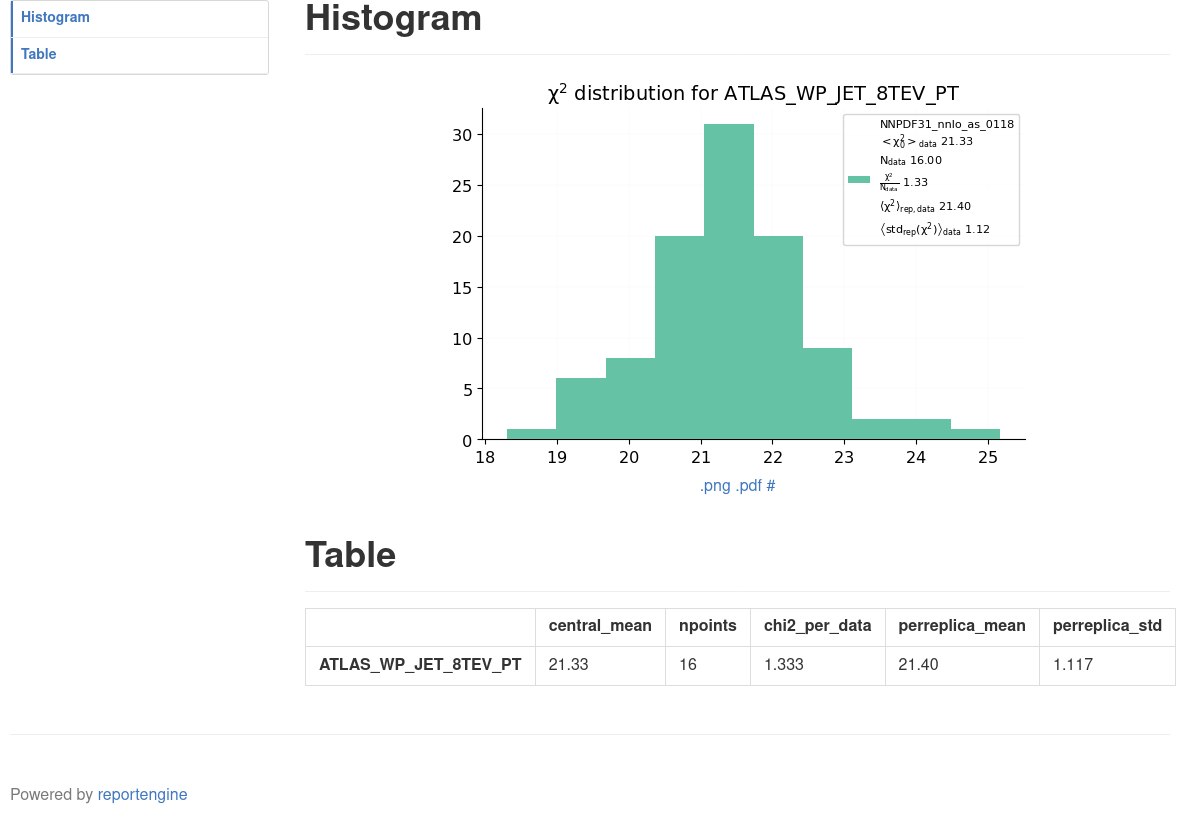Download the histogram as .png
Viewport: 1202px width, 819px height.
click(715, 486)
